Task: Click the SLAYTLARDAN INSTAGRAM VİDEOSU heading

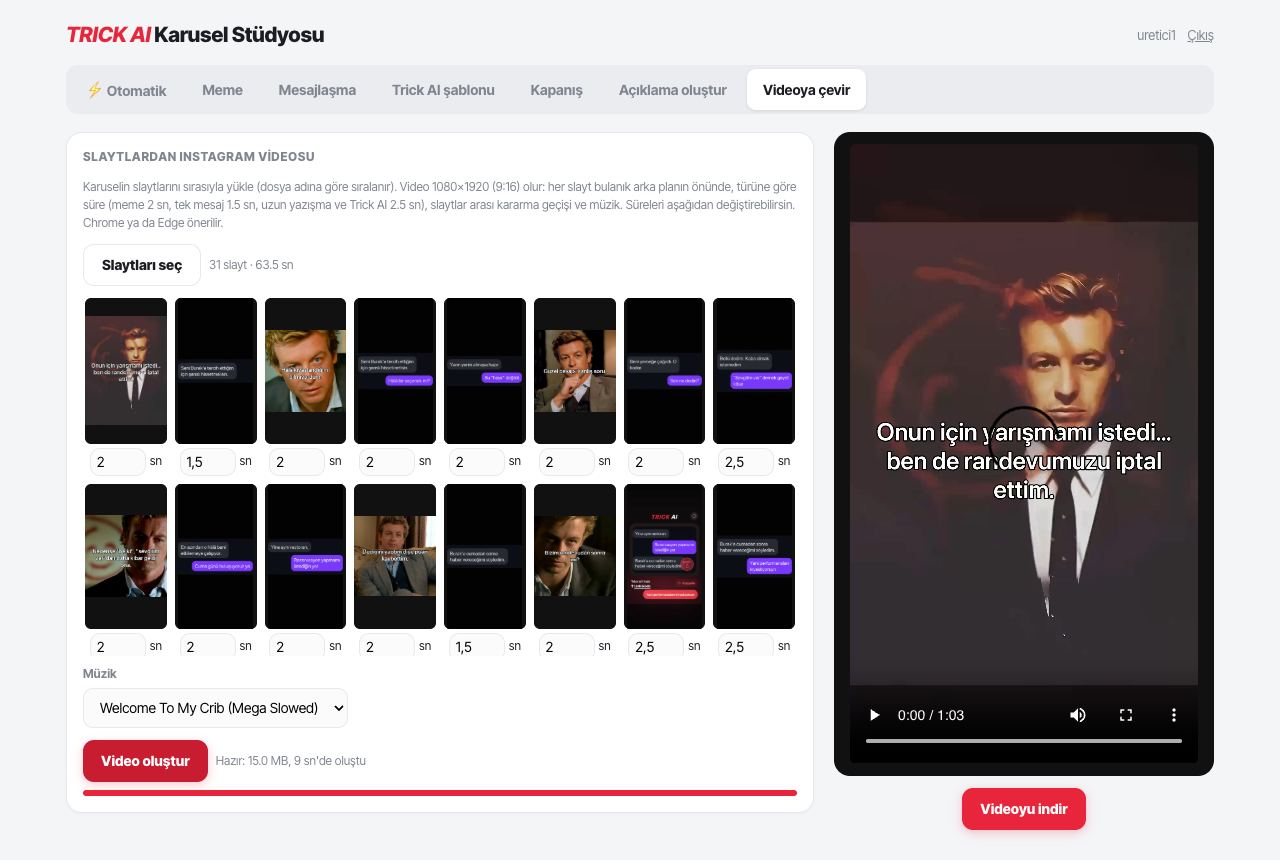Action: pos(199,157)
